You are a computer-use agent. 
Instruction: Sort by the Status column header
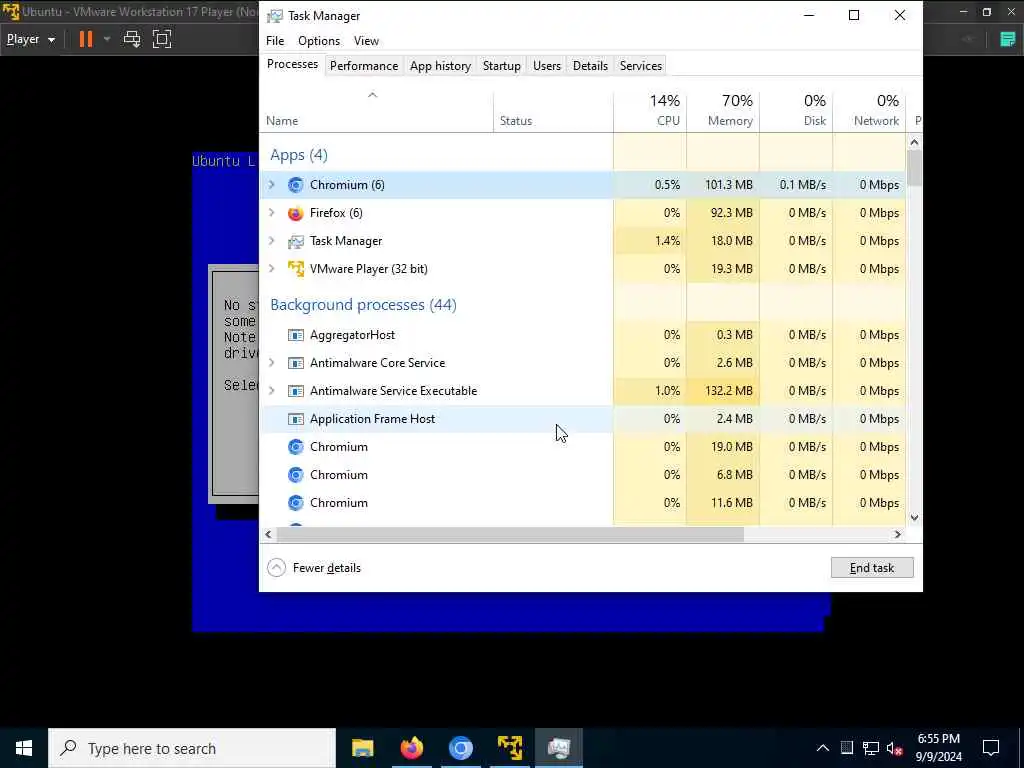point(553,110)
